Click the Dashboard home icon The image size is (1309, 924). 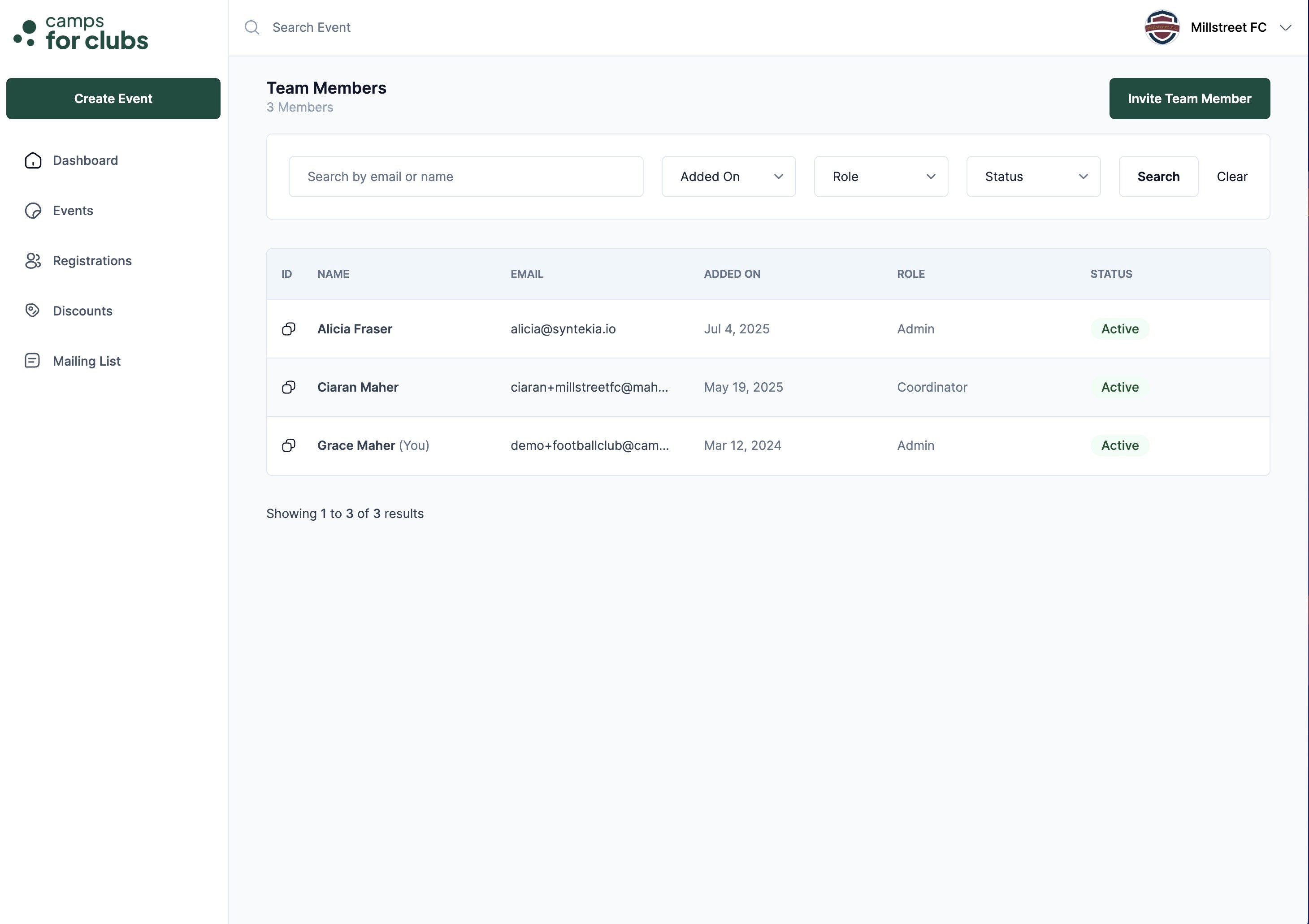pyautogui.click(x=33, y=161)
